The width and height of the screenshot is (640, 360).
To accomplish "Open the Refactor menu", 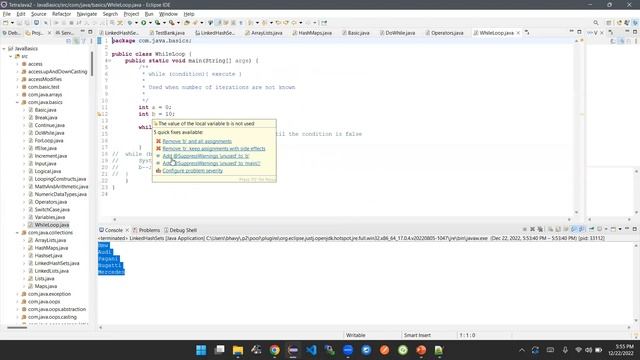I will click(x=61, y=14).
